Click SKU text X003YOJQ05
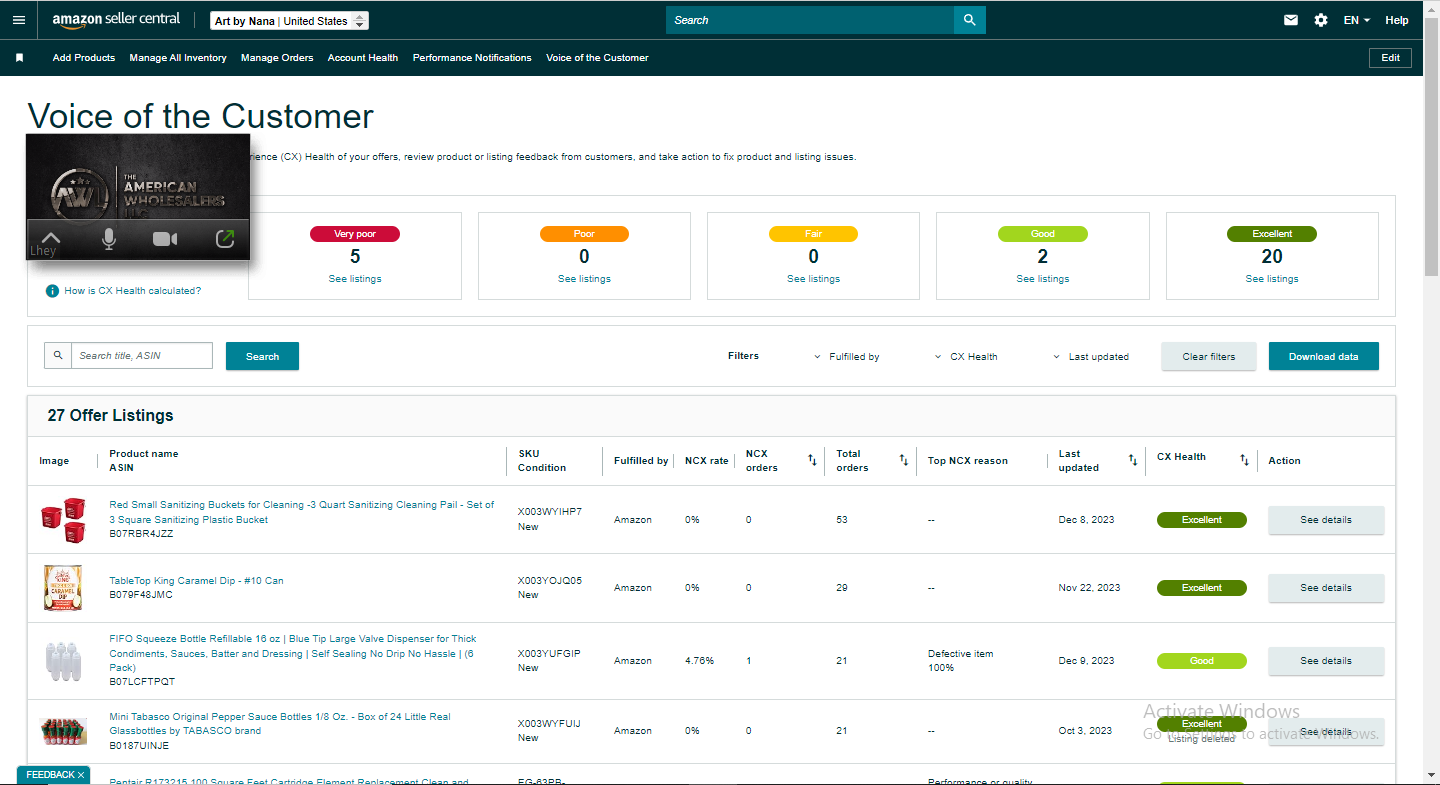This screenshot has width=1440, height=785. pos(549,580)
